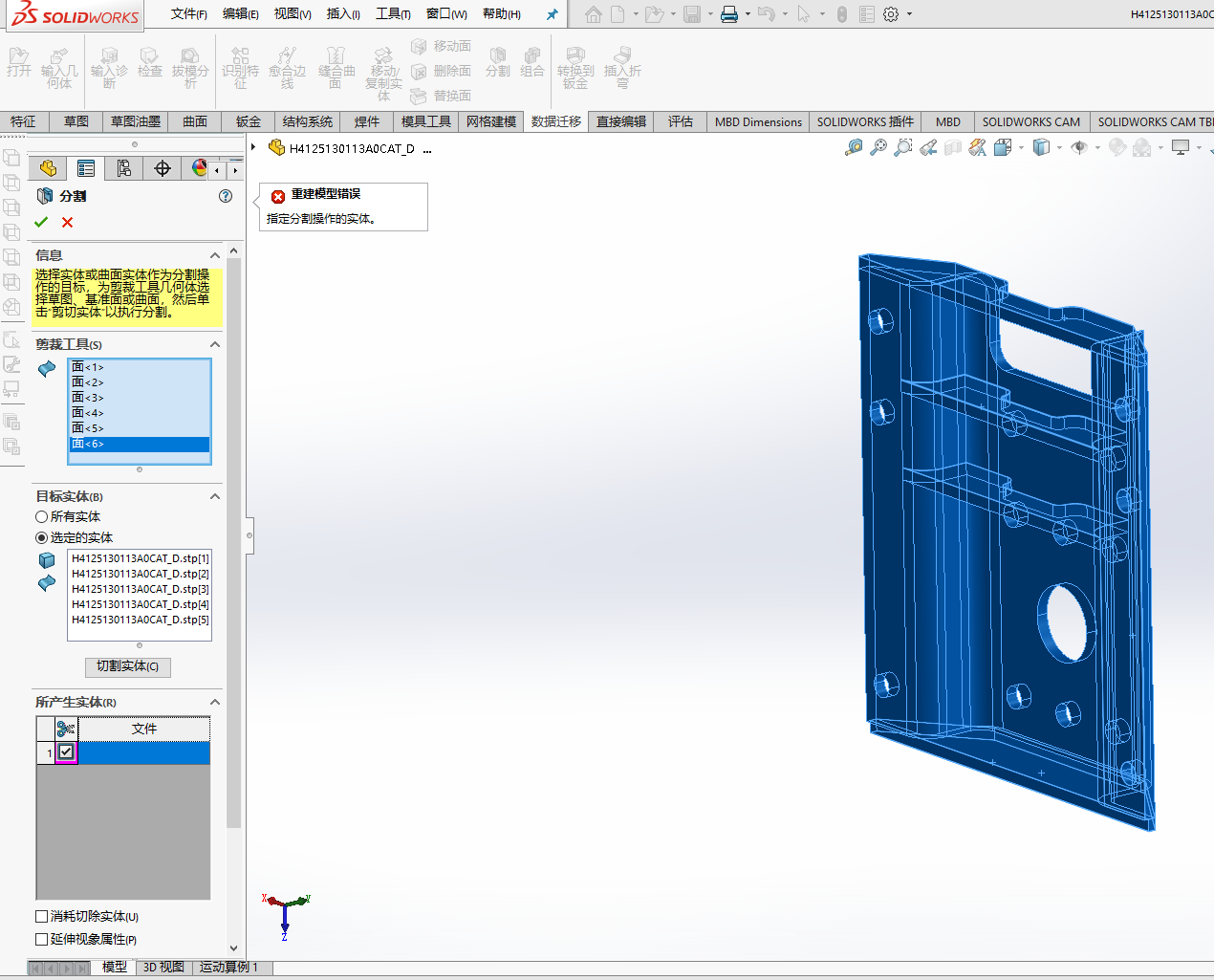The image size is (1214, 980).
Task: Switch to the SOLIDWORKS CAM ribbon tab
Action: coord(1031,121)
